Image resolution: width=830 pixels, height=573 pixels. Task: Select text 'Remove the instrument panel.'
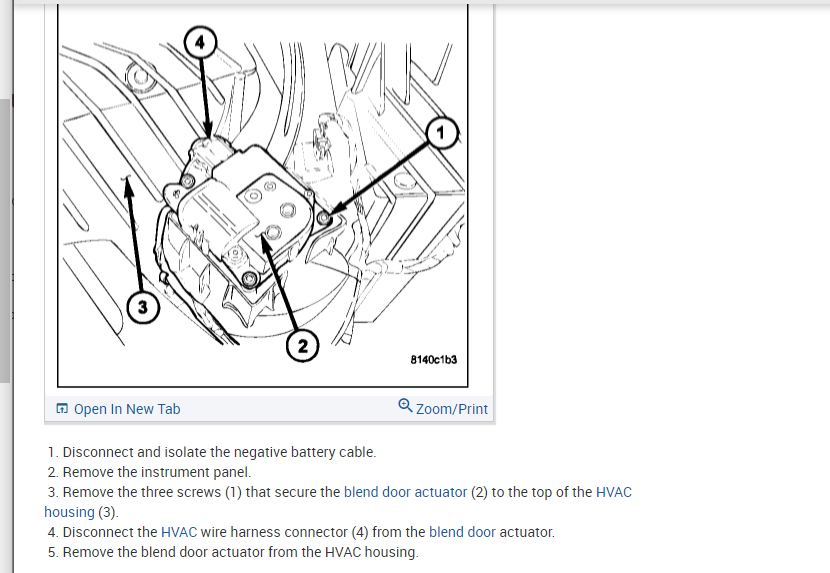click(157, 472)
